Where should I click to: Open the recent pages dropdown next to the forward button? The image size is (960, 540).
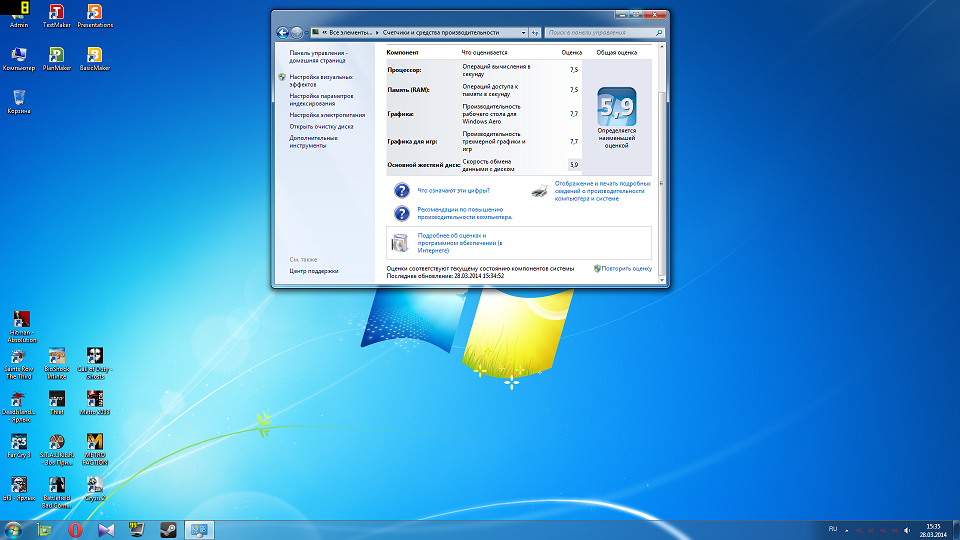306,33
